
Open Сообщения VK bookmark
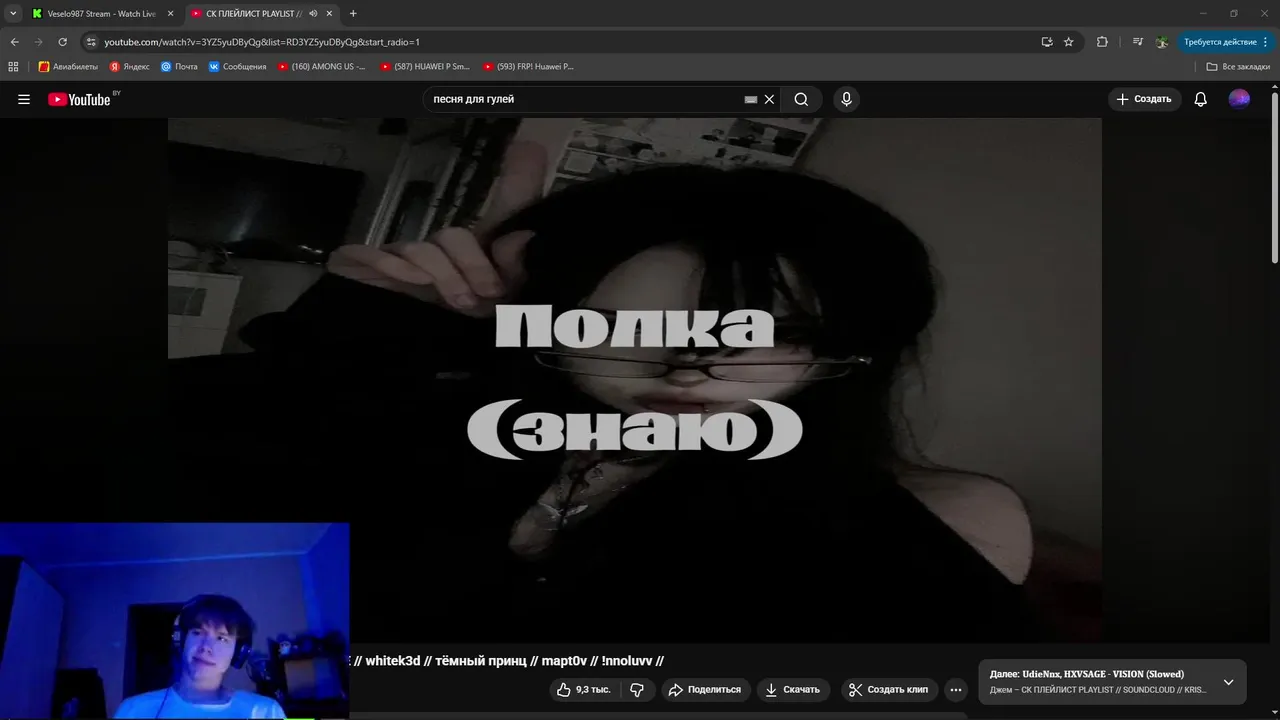point(238,67)
